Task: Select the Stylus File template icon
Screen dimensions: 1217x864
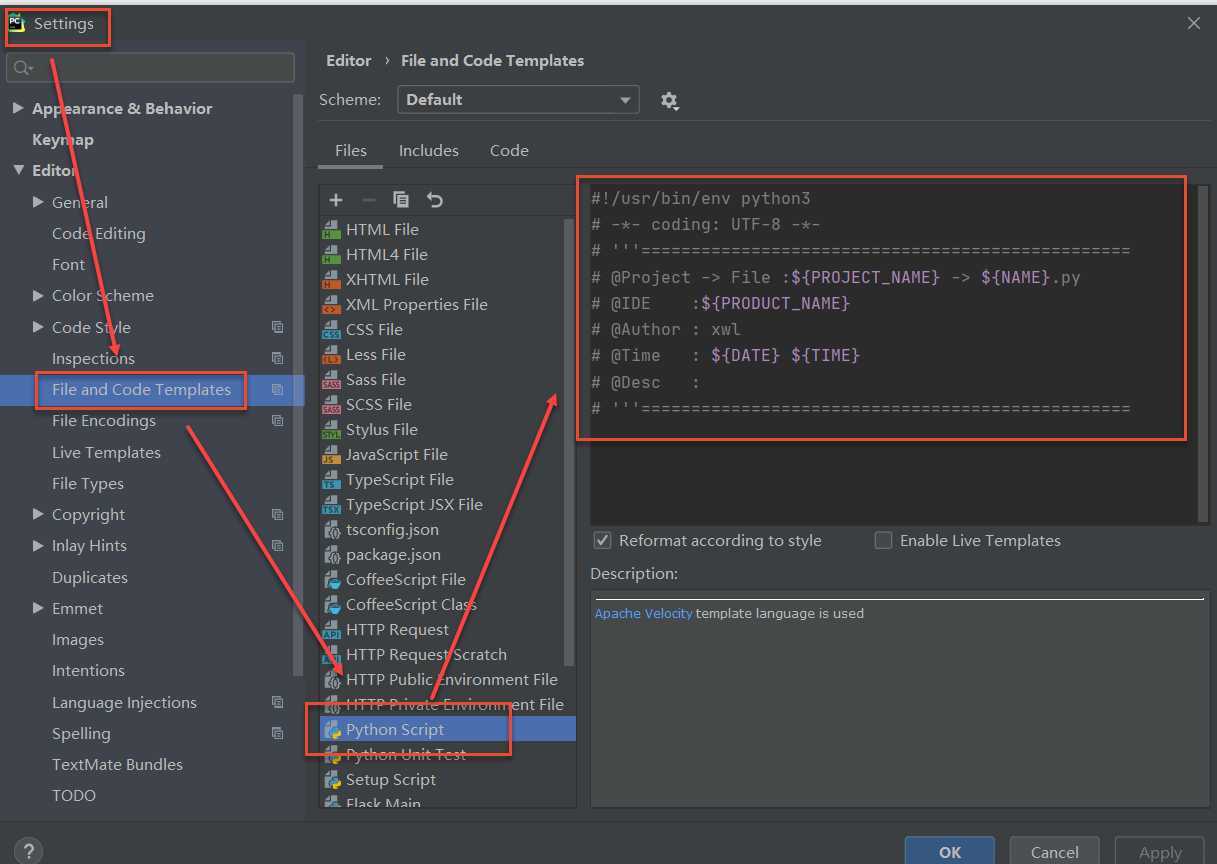Action: (x=332, y=430)
